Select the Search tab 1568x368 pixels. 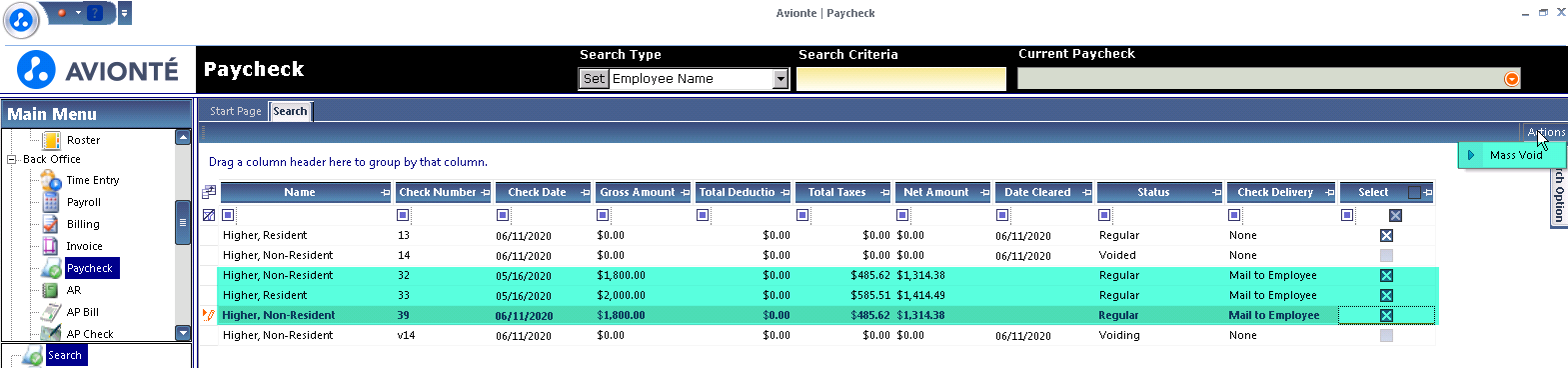point(291,111)
